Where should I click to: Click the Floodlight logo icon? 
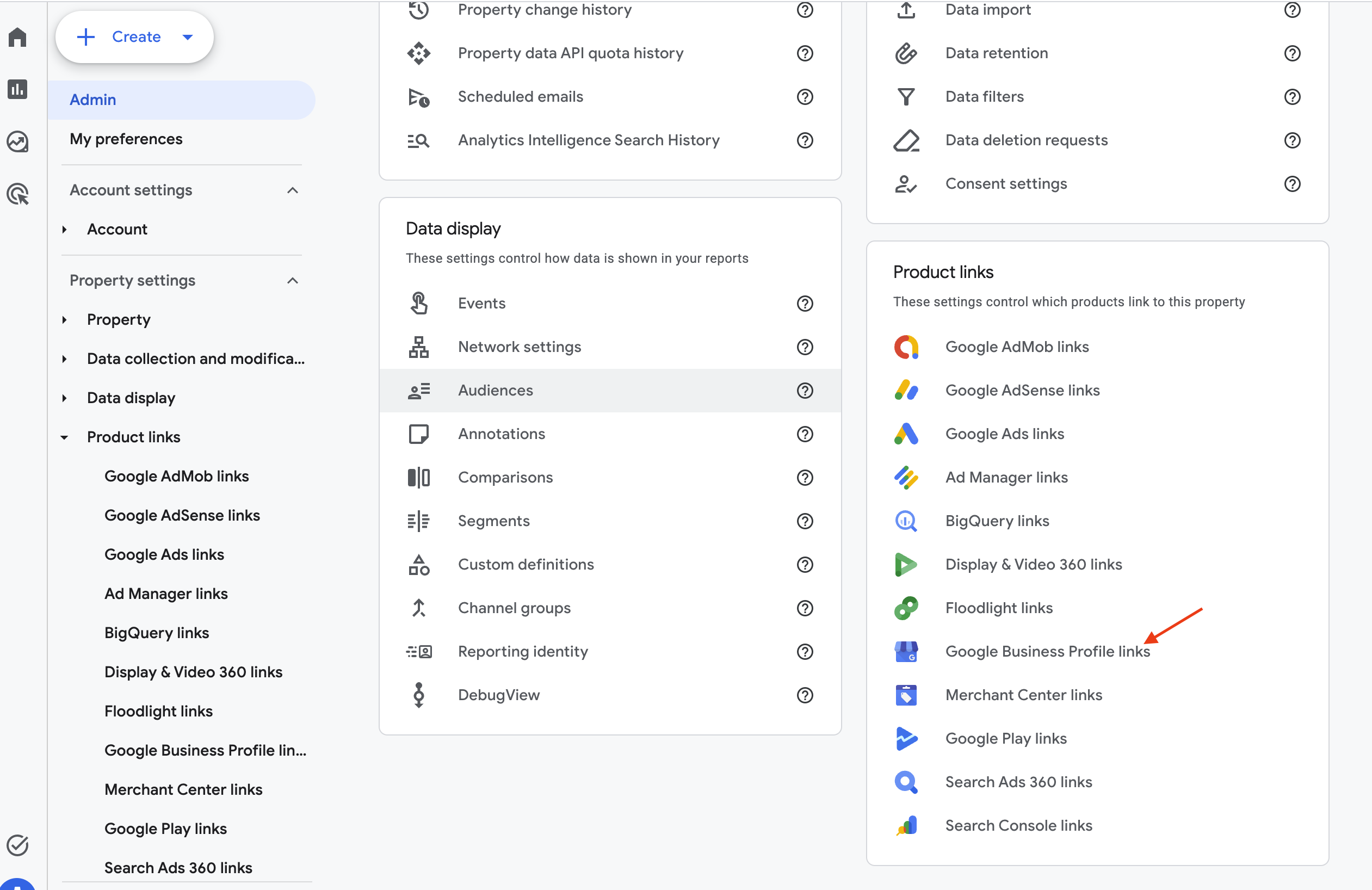coord(906,608)
